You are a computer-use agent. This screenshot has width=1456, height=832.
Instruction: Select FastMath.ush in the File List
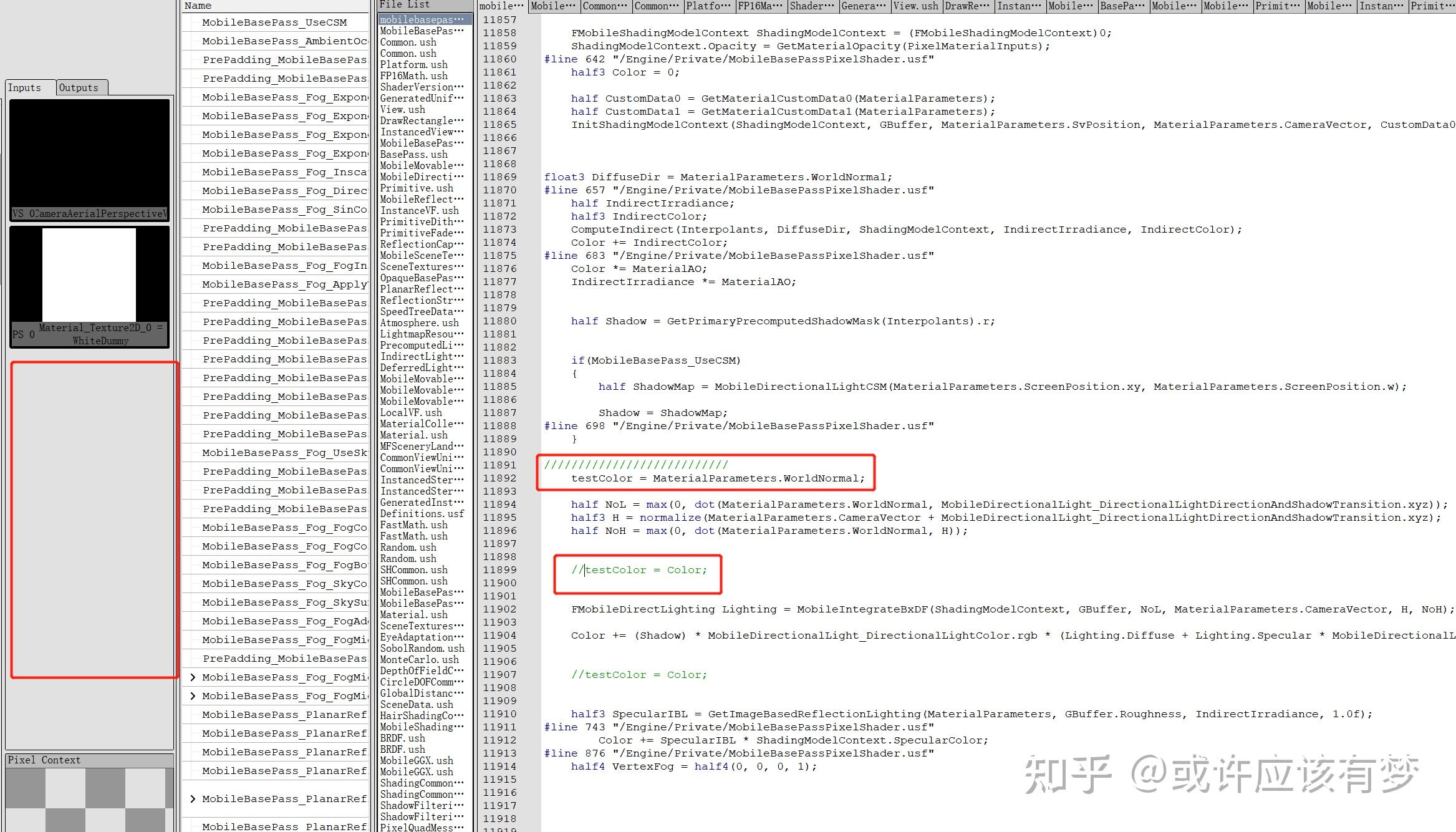click(413, 525)
